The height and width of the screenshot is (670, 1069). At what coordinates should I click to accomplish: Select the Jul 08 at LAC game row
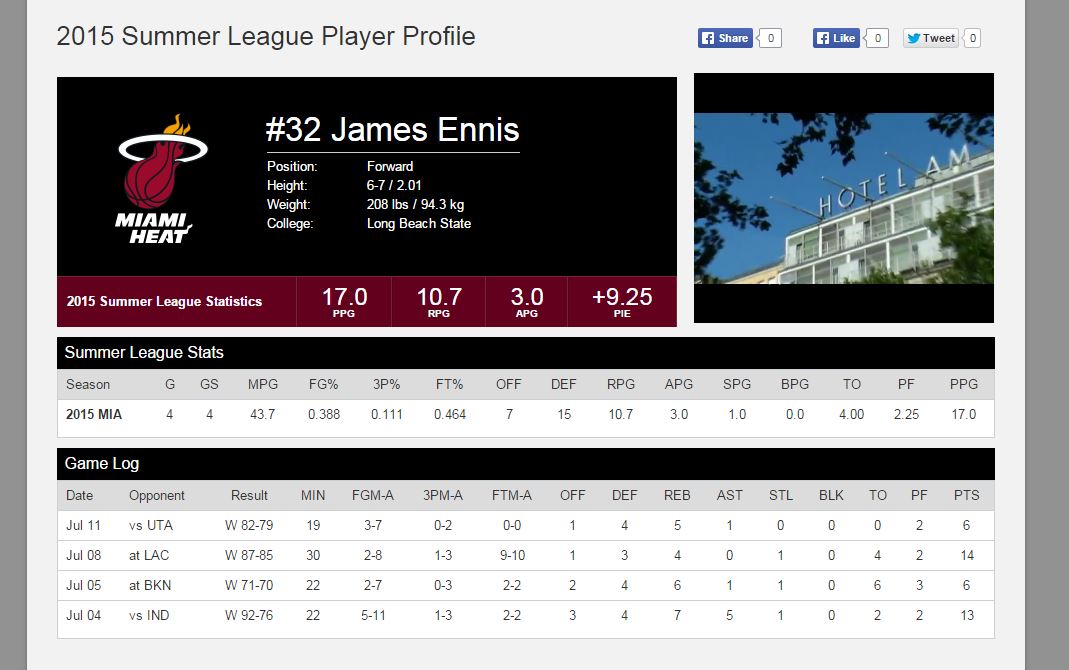[x=525, y=555]
